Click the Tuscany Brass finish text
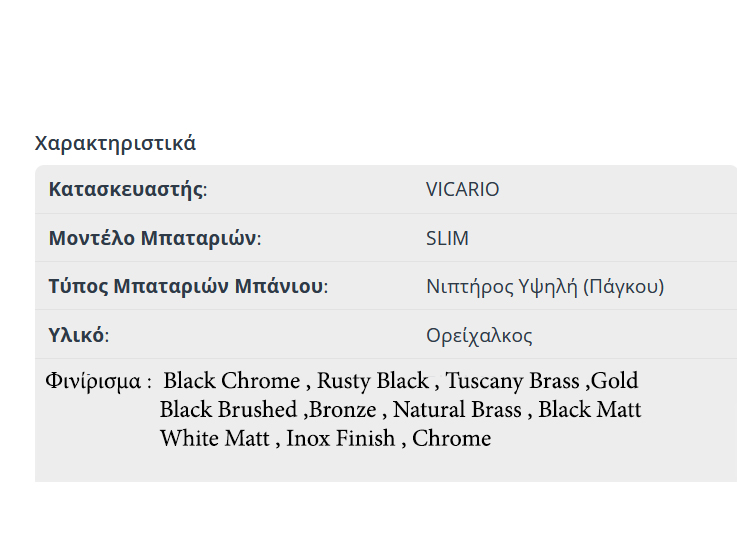 click(x=512, y=381)
